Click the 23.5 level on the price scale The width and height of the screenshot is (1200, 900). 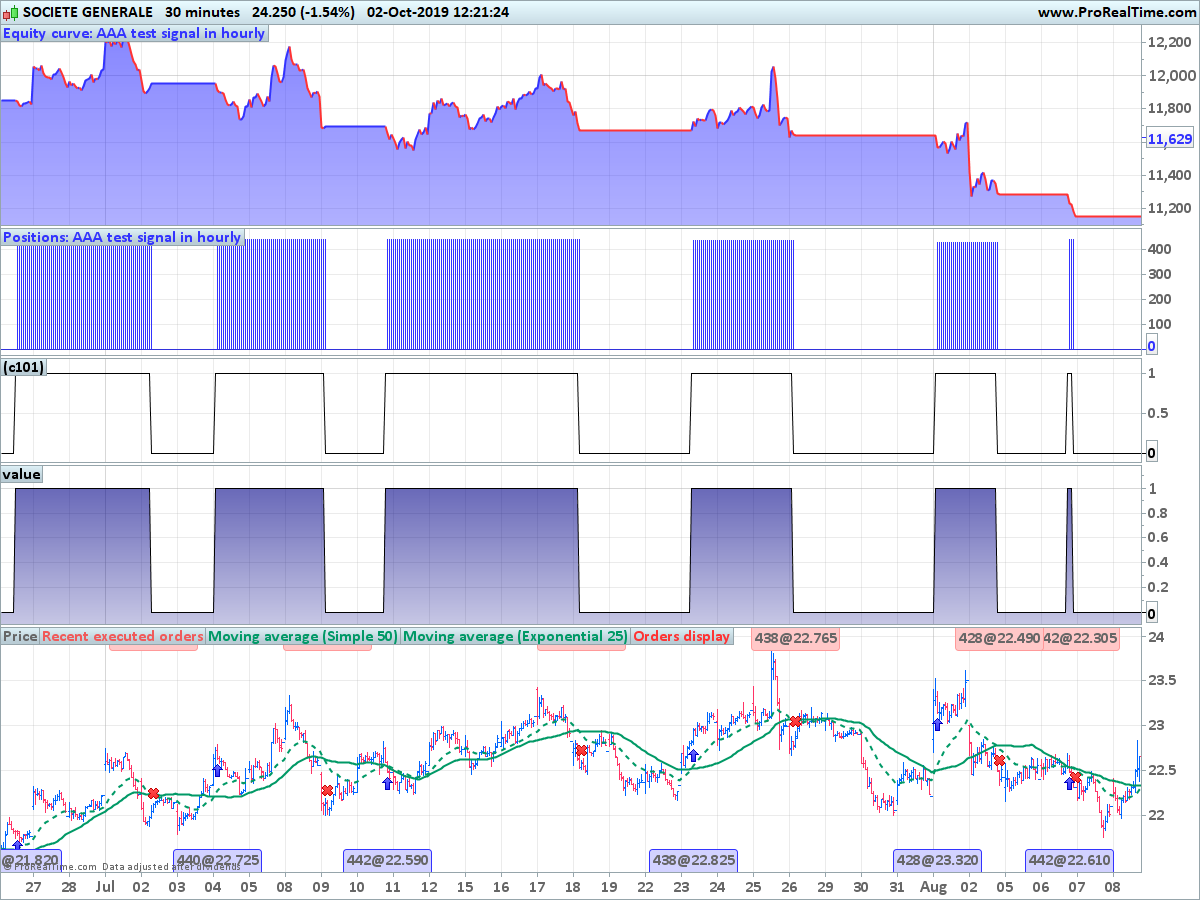point(1160,681)
